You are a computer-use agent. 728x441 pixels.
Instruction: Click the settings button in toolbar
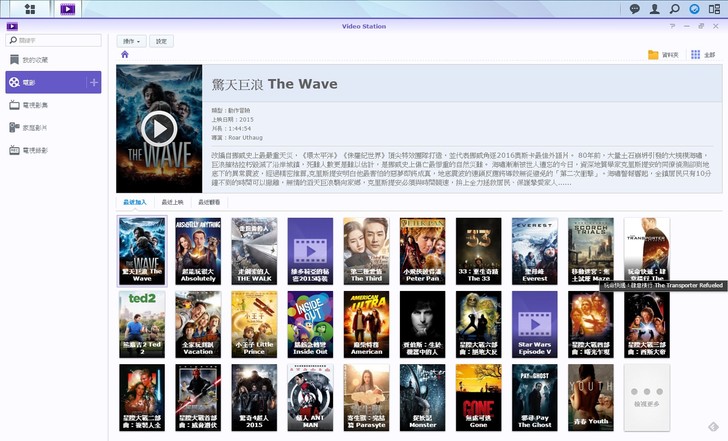click(161, 41)
